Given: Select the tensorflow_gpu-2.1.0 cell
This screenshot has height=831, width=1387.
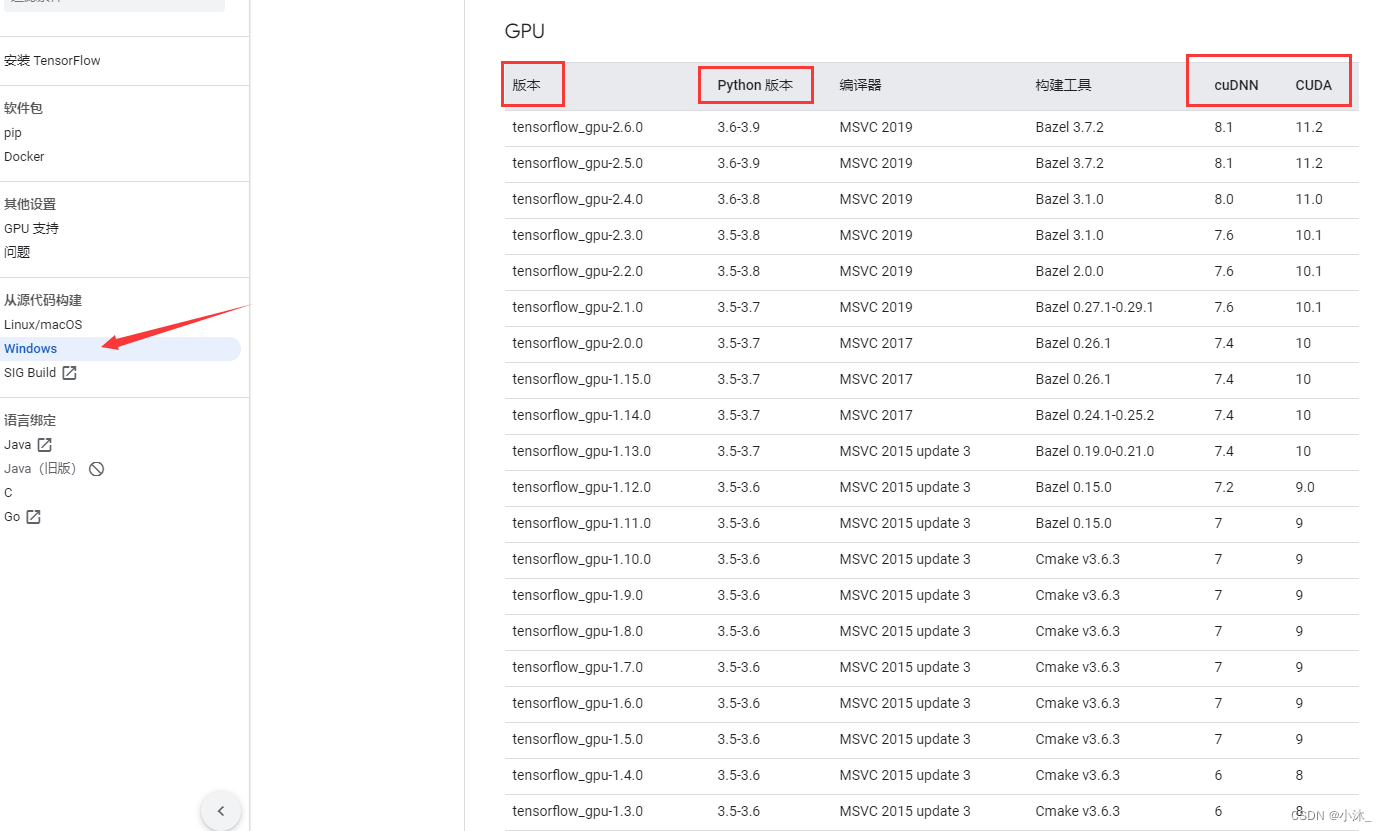Looking at the screenshot, I should (578, 307).
